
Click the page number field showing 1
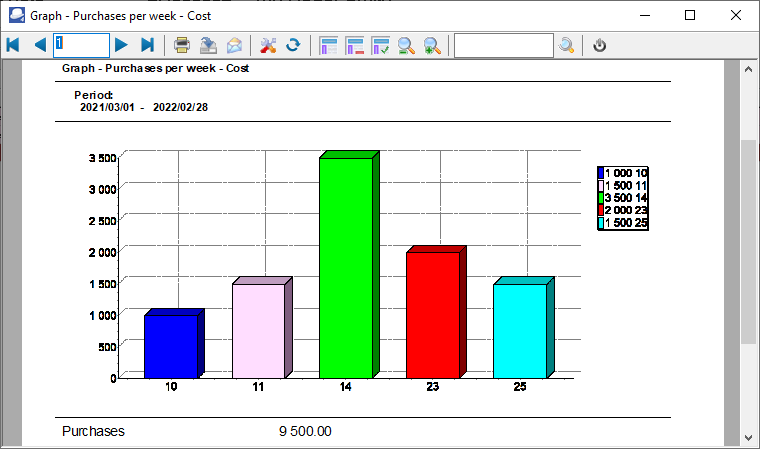[81, 45]
